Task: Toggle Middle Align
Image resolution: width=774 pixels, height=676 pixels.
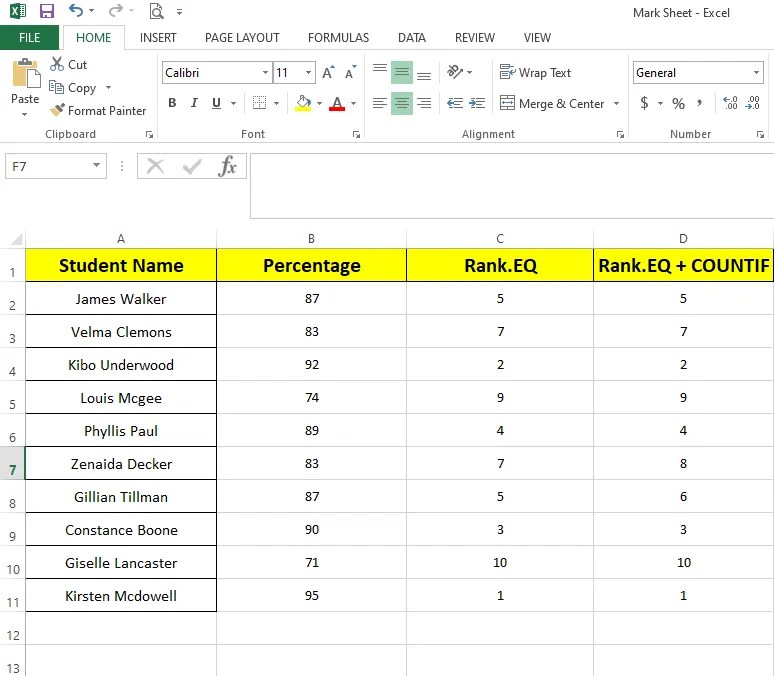Action: (402, 73)
